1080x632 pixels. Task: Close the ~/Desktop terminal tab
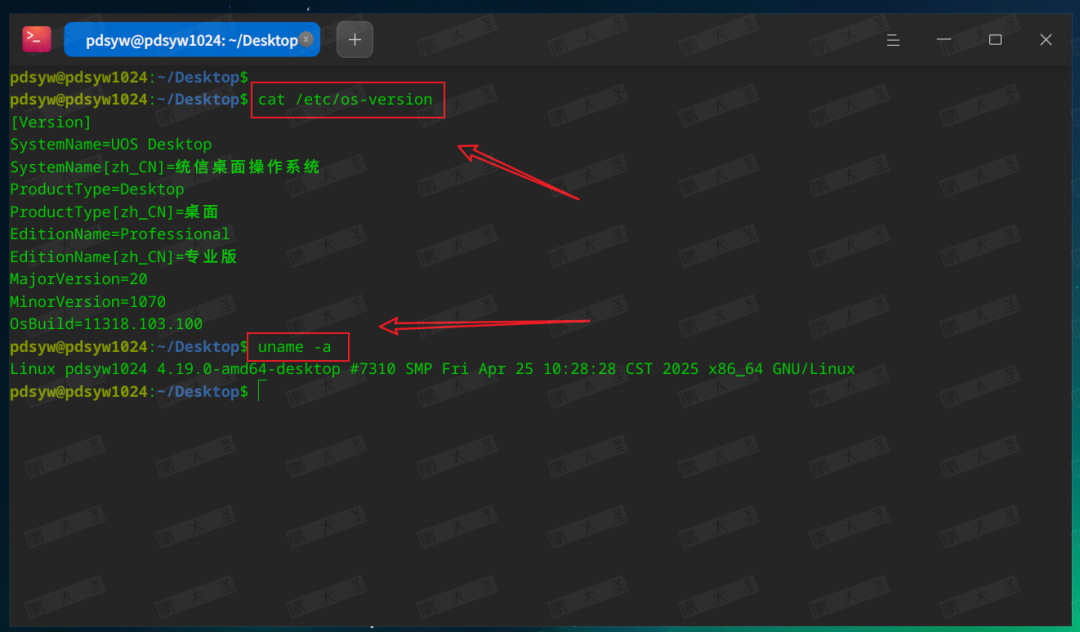pyautogui.click(x=306, y=39)
